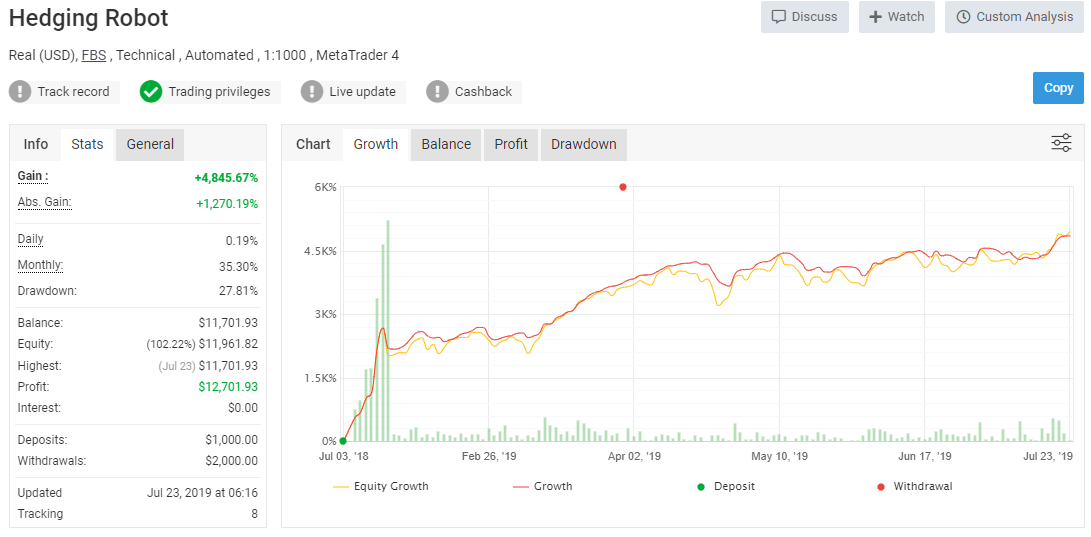The height and width of the screenshot is (537, 1091).
Task: Toggle the Deposit legend series
Action: click(726, 486)
